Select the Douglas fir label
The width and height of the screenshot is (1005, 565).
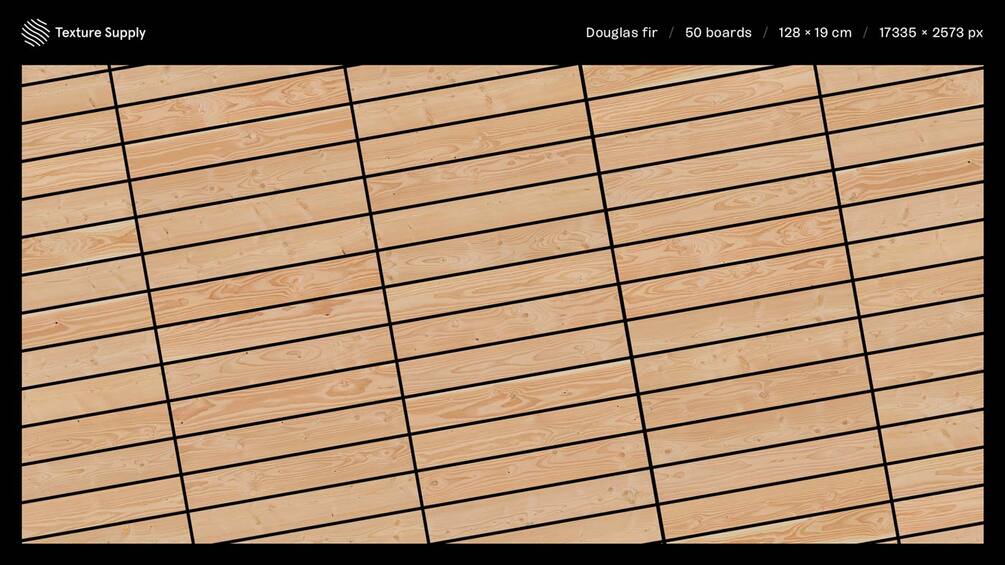tap(621, 33)
